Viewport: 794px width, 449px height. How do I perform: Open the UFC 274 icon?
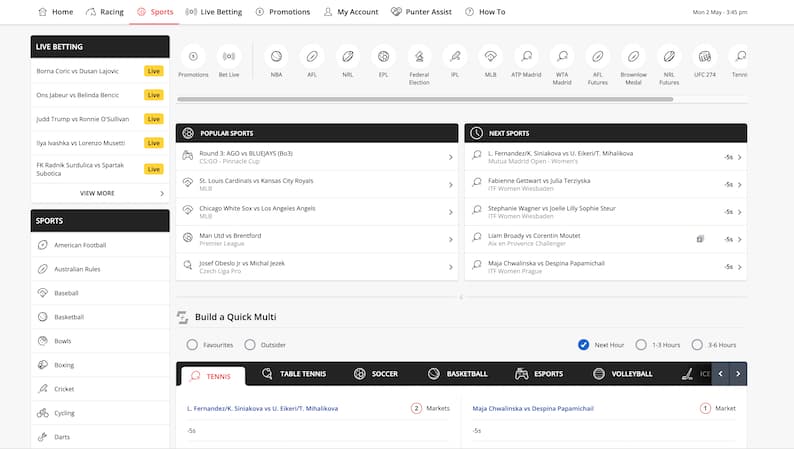[705, 57]
